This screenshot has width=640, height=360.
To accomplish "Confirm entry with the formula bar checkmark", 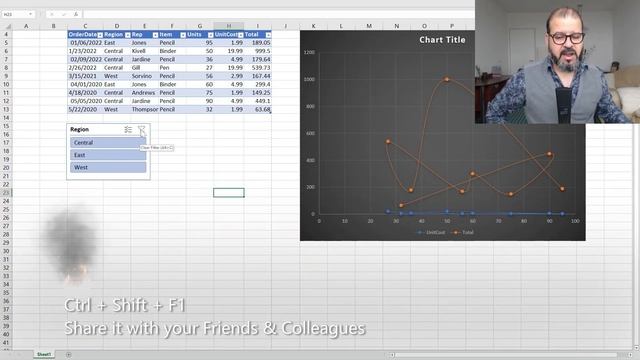I will point(64,14).
